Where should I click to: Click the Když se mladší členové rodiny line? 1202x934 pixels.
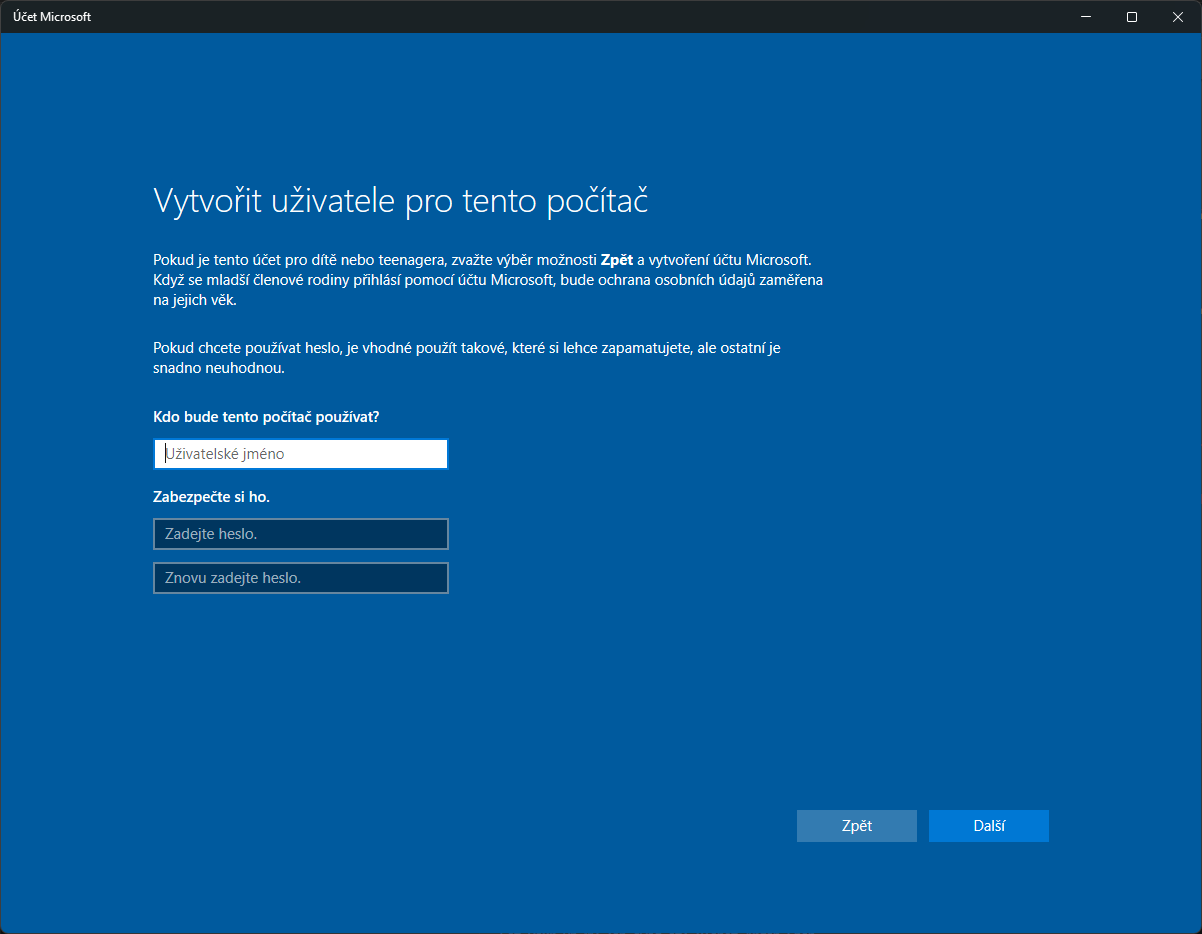pyautogui.click(x=488, y=280)
